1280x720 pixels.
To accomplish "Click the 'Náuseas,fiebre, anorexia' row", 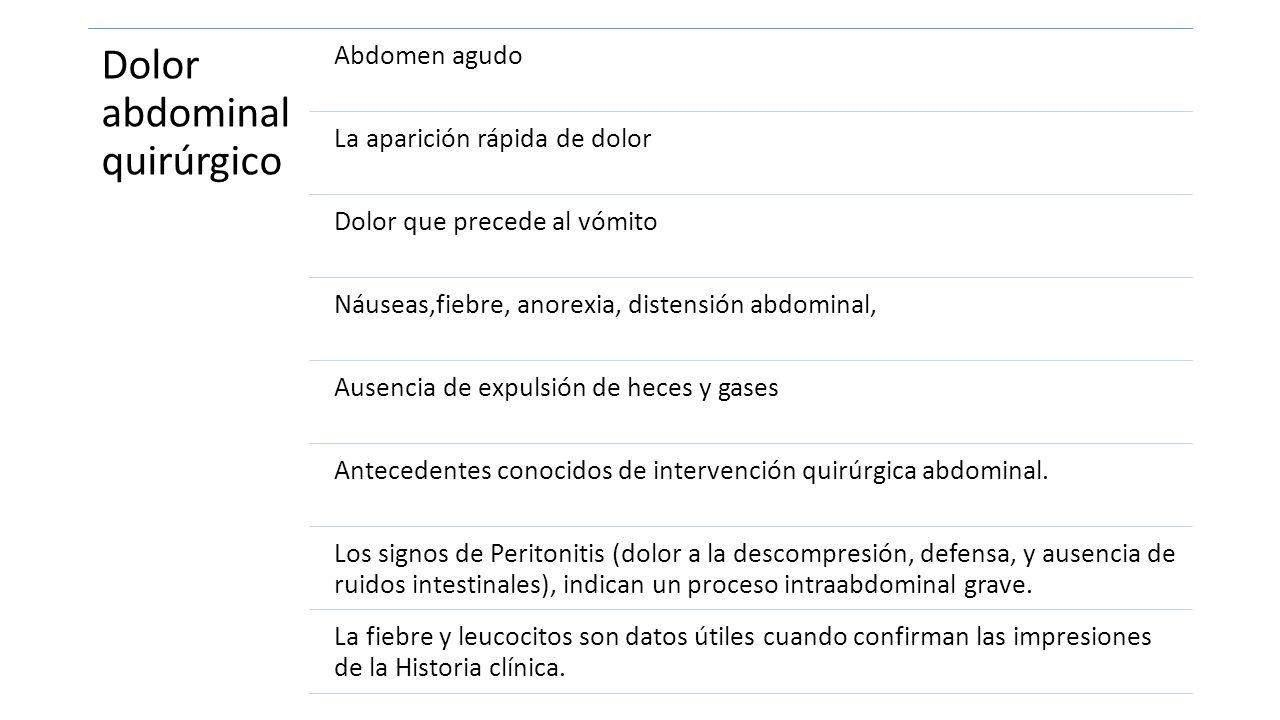I will (x=751, y=319).
